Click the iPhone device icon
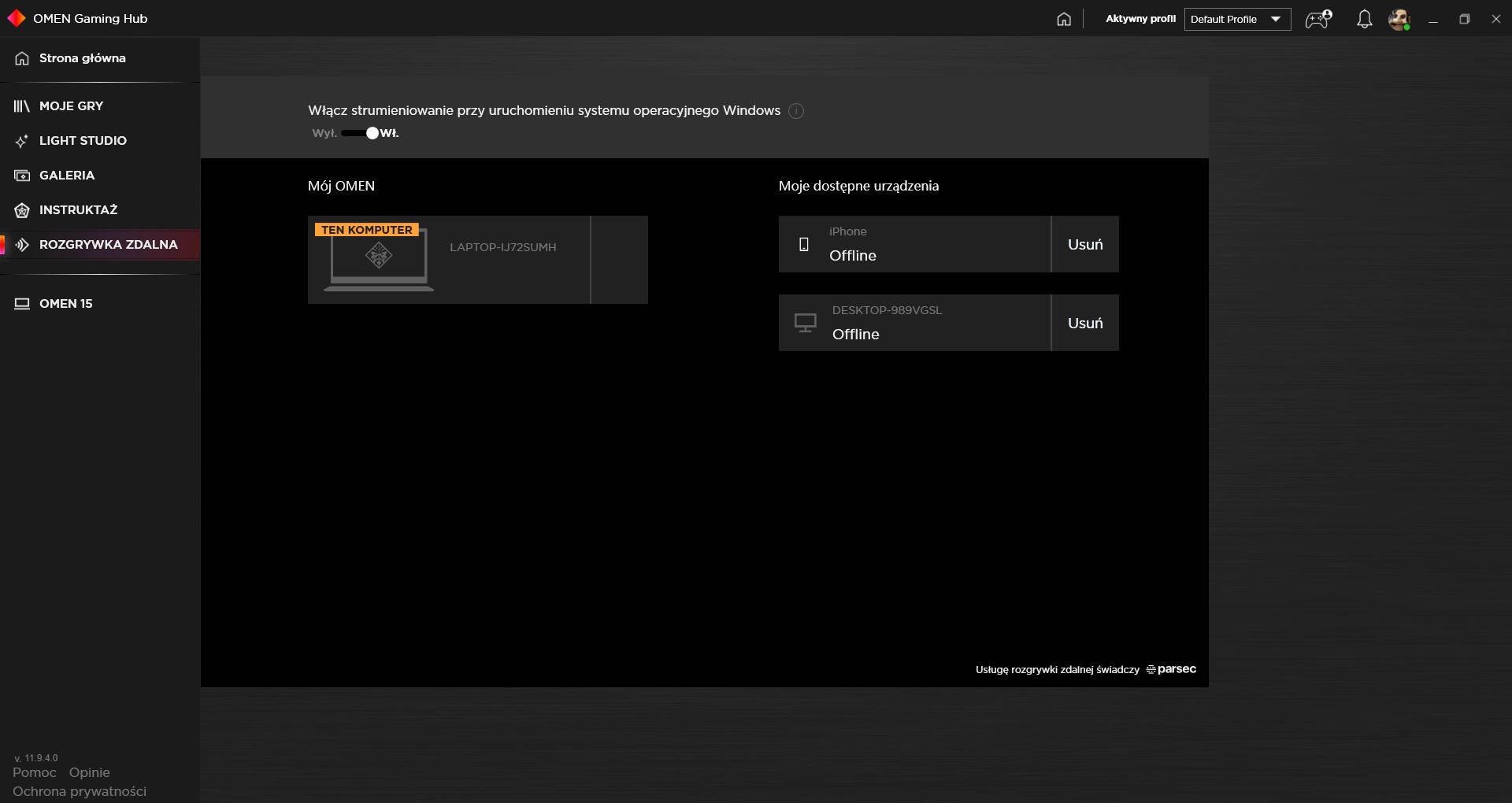The image size is (1512, 803). pos(804,244)
